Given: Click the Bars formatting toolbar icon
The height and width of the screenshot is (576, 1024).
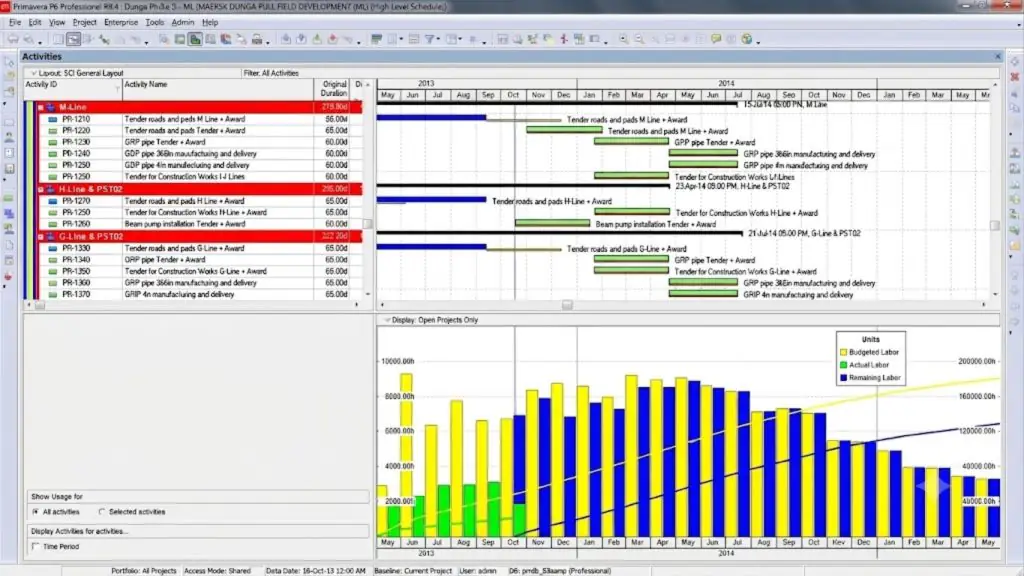Looking at the screenshot, I should [376, 39].
